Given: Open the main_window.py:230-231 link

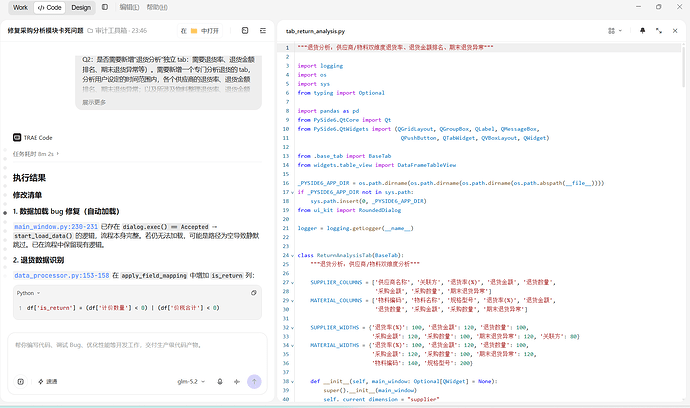Looking at the screenshot, I should click(x=56, y=227).
